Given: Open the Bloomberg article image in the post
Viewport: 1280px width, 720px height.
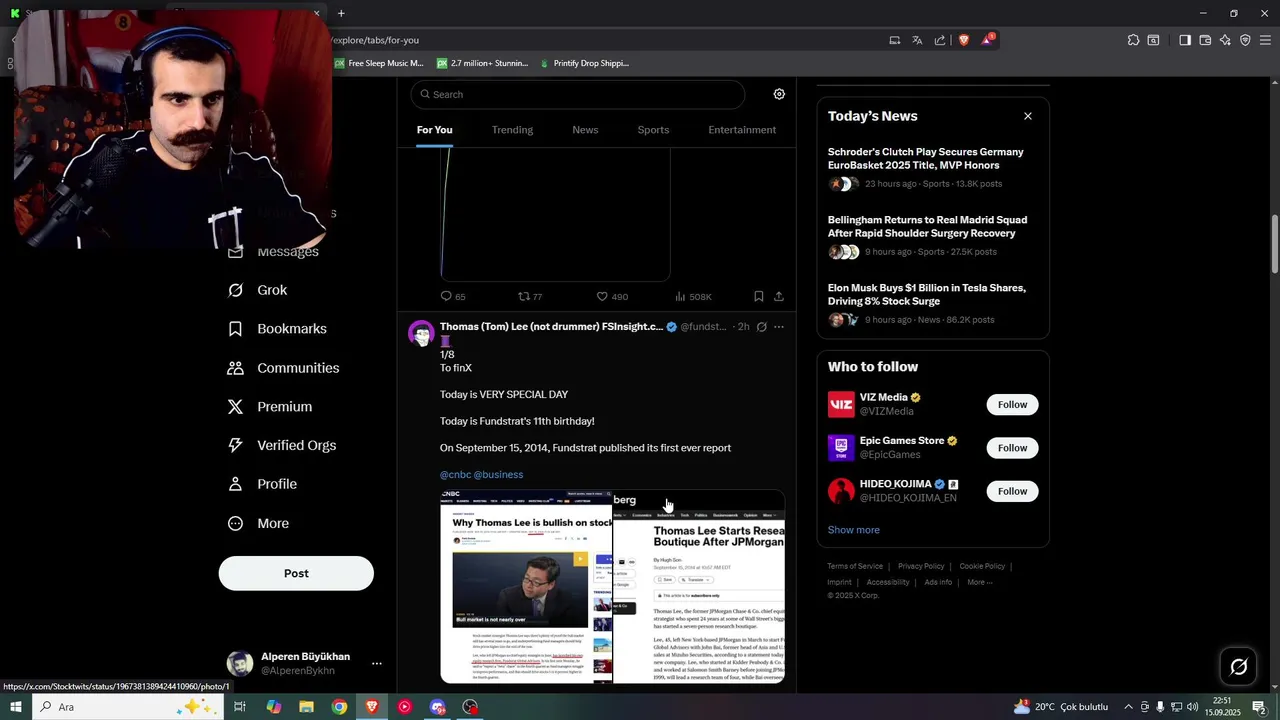Looking at the screenshot, I should (699, 587).
